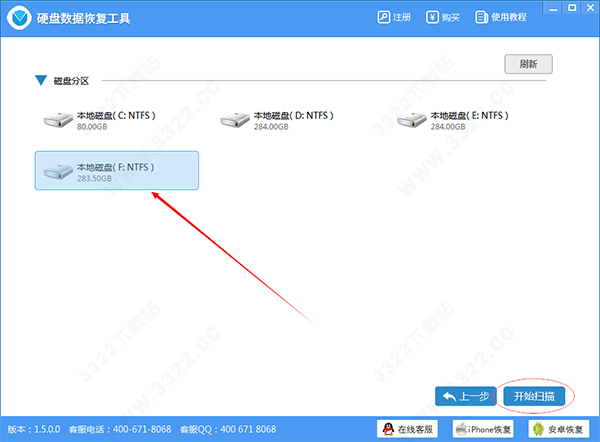Click the 开始扫描 start scan button
Viewport: 600px width, 442px height.
[534, 396]
